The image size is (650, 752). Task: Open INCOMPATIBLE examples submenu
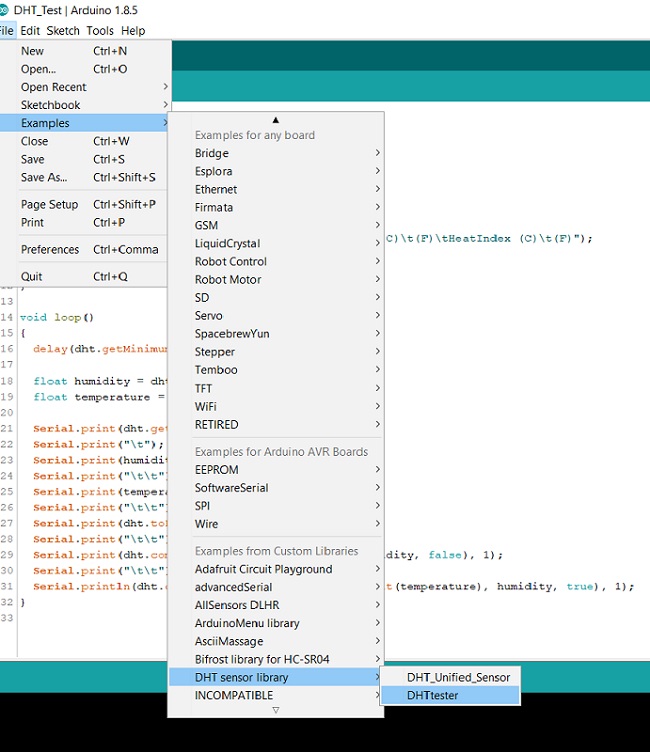point(276,695)
